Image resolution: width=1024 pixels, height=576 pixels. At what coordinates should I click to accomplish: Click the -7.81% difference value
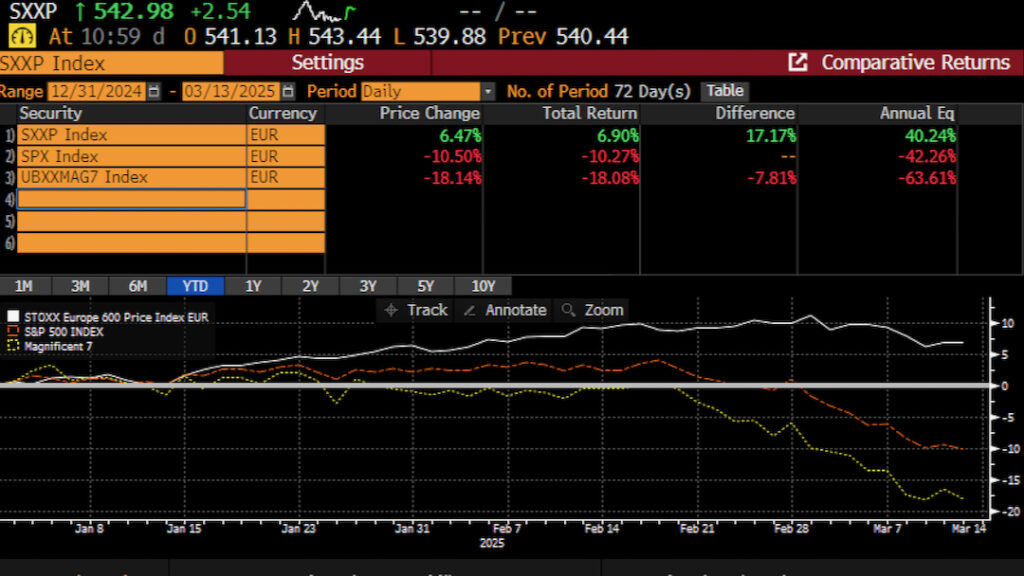tap(772, 178)
